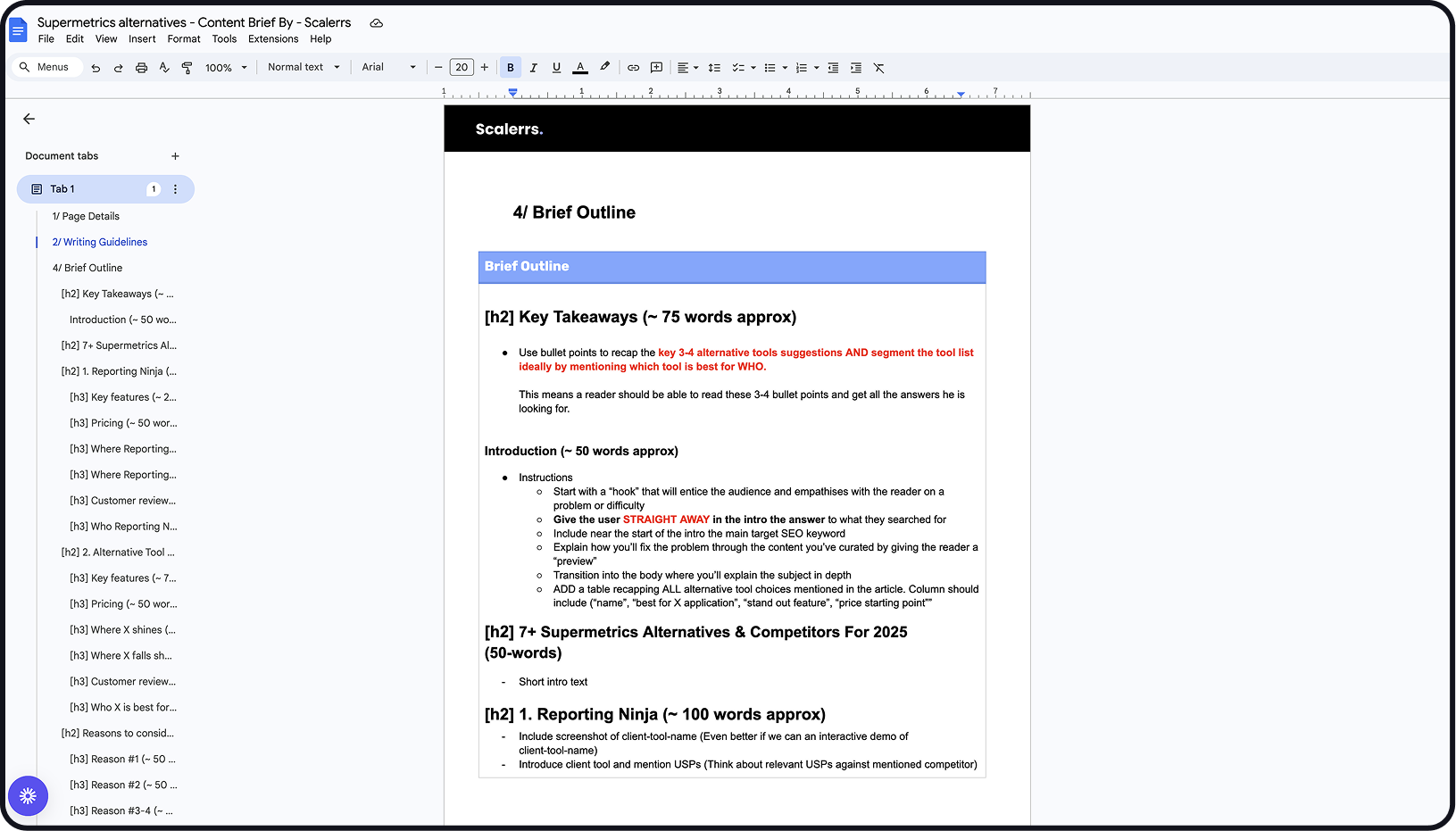Open the Format menu
The height and width of the screenshot is (831, 1456).
click(184, 39)
